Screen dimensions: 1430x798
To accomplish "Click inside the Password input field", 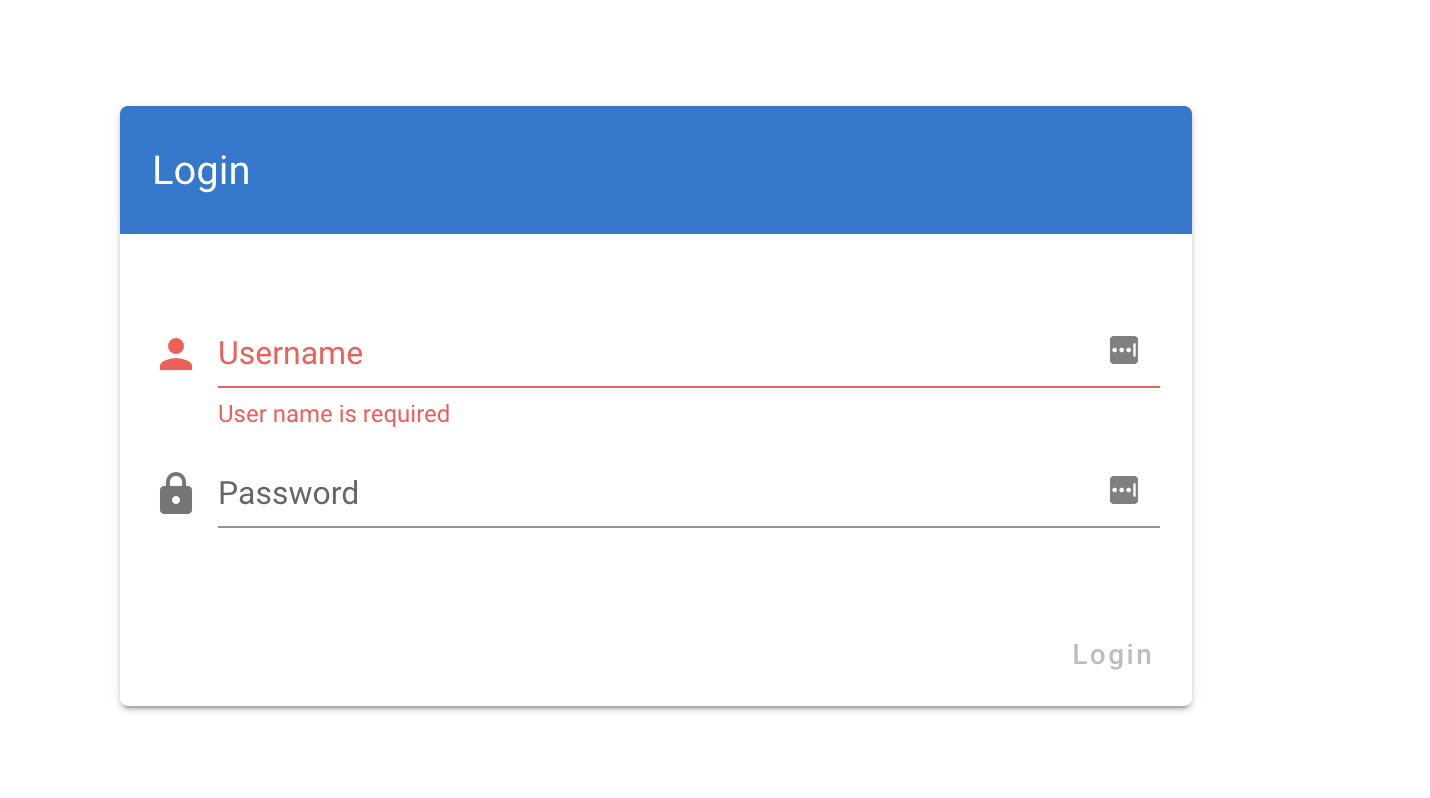I will coord(600,493).
